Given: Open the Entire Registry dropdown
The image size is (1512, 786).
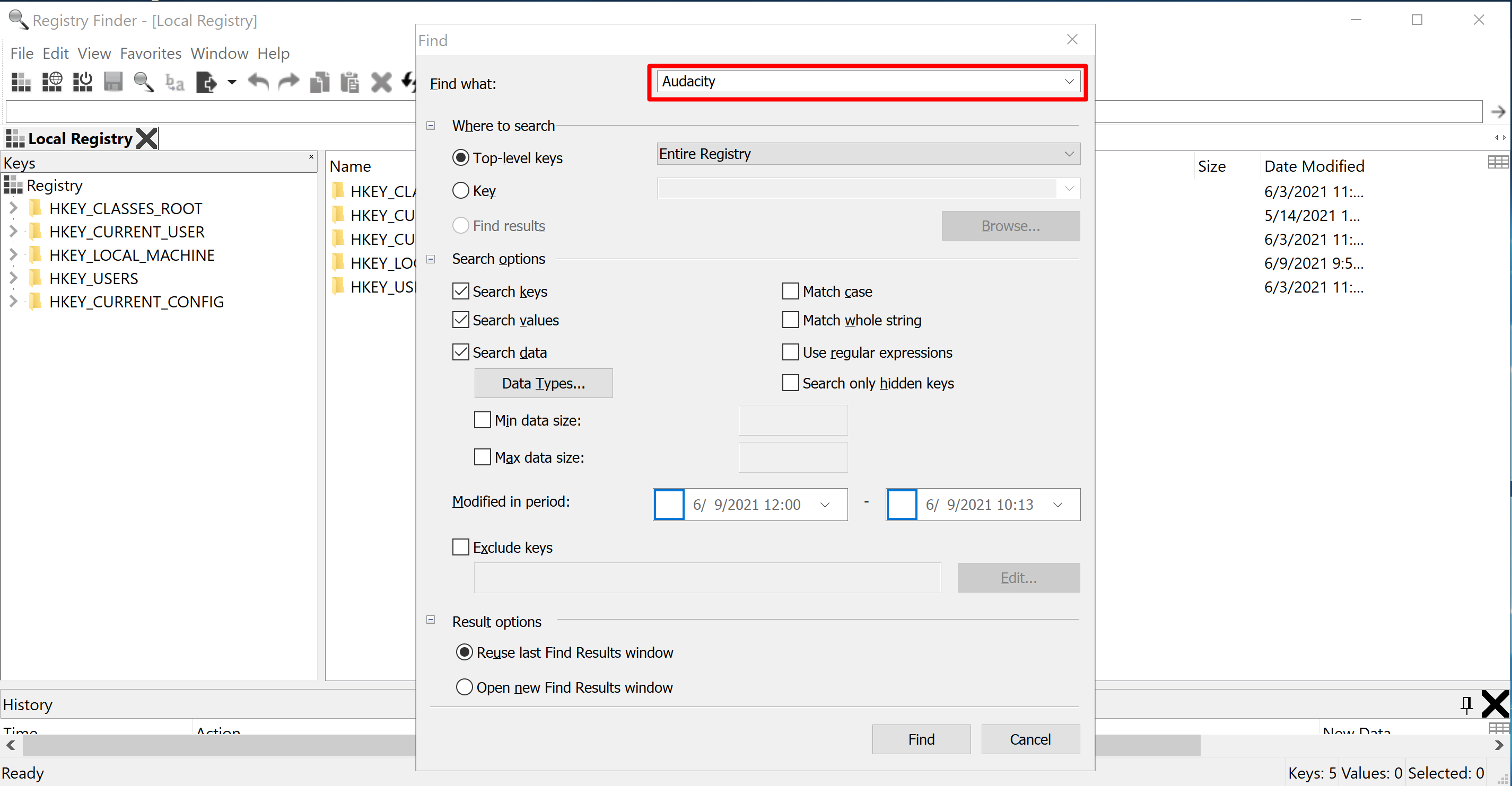Looking at the screenshot, I should point(868,154).
